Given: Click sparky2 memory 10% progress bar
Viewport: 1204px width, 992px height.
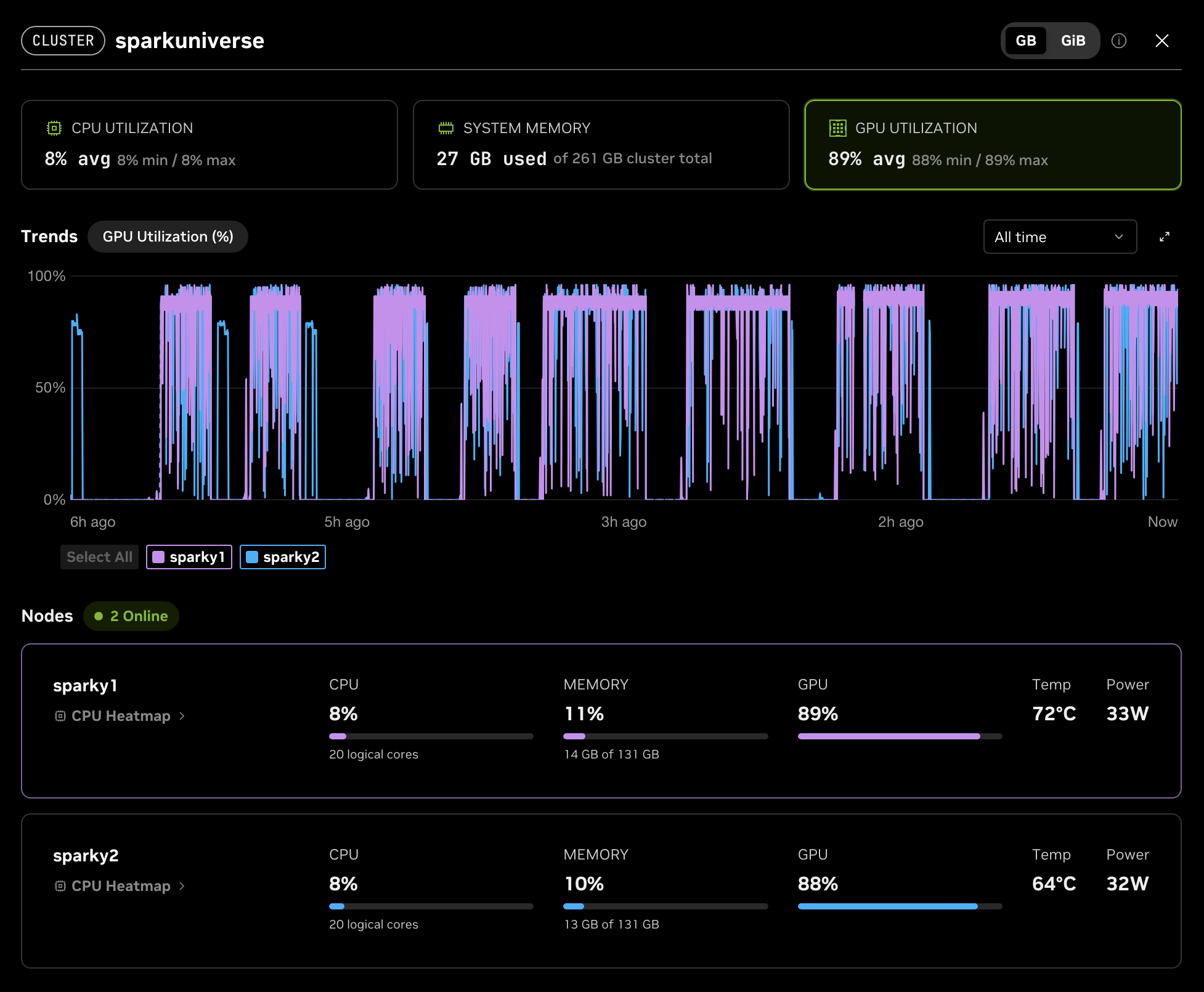Looking at the screenshot, I should 665,906.
